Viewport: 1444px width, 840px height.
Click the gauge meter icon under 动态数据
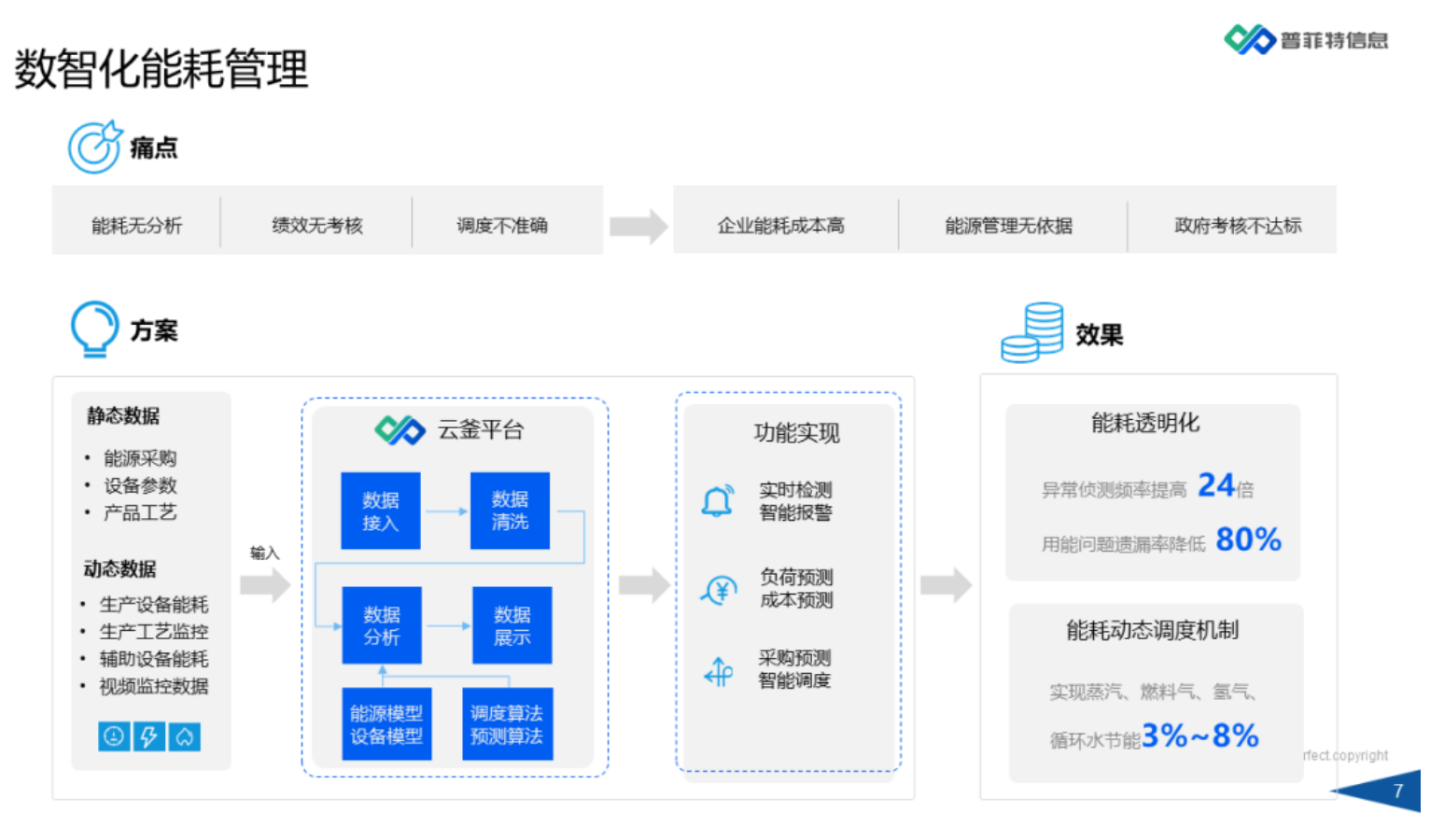click(x=113, y=736)
